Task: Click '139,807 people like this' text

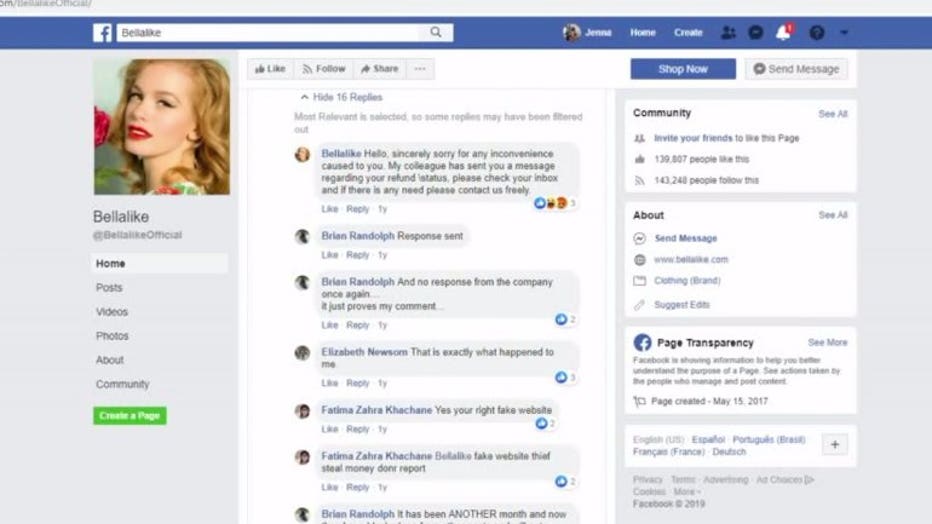Action: tap(701, 159)
